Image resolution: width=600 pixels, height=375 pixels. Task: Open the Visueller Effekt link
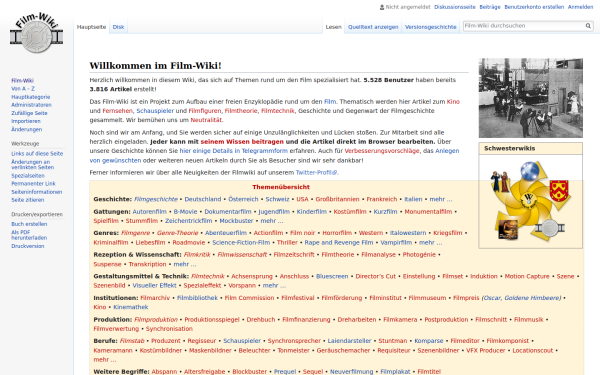154,285
